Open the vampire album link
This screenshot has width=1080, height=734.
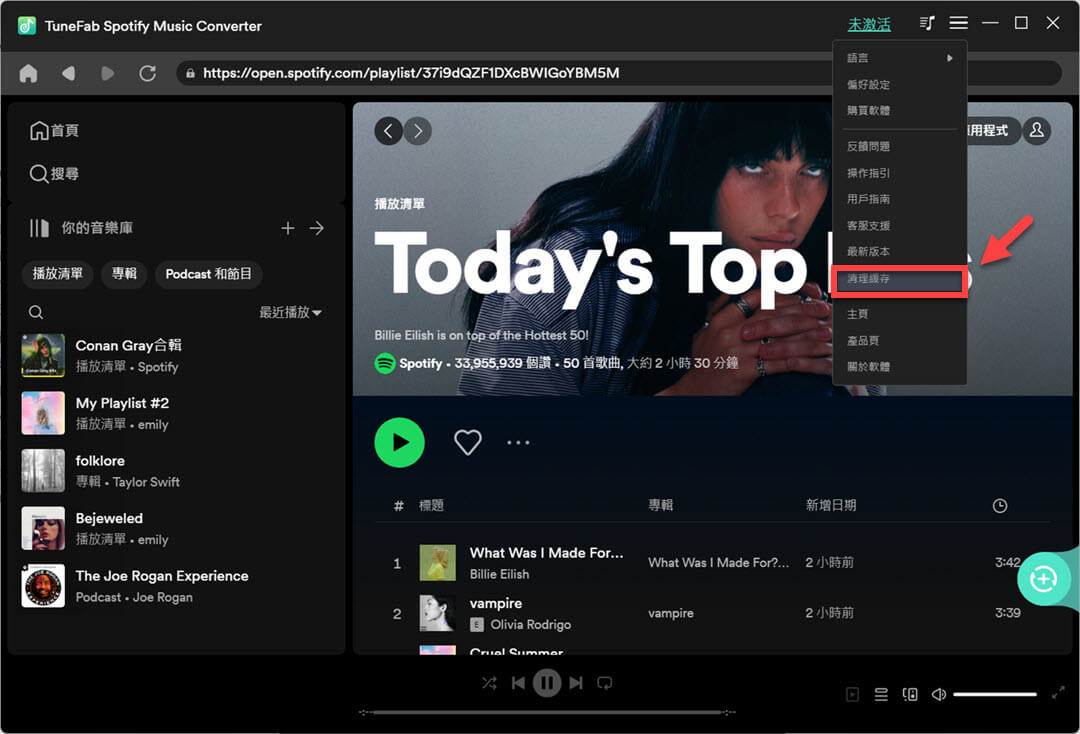(671, 613)
